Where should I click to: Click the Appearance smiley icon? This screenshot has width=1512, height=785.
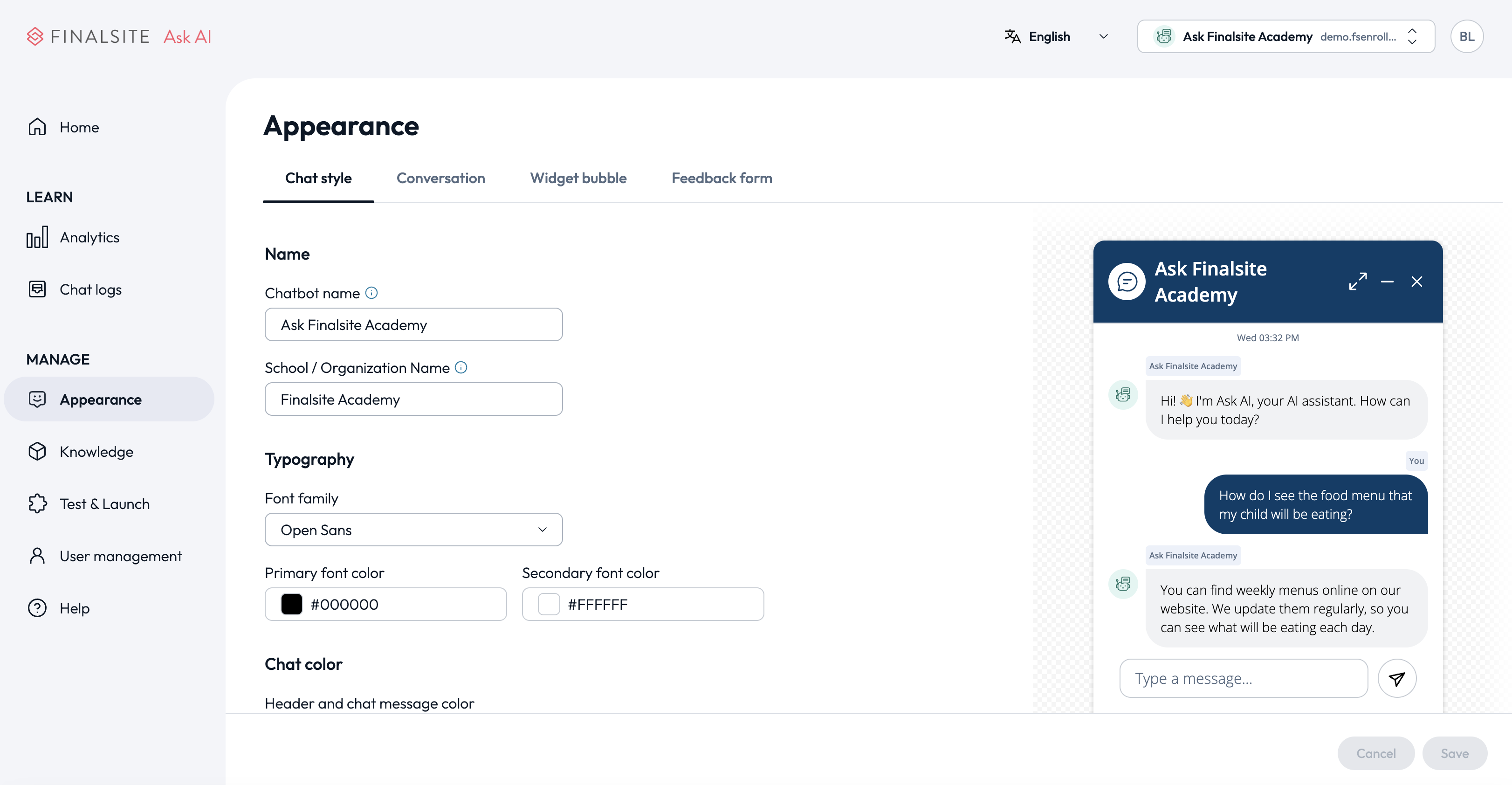tap(37, 399)
